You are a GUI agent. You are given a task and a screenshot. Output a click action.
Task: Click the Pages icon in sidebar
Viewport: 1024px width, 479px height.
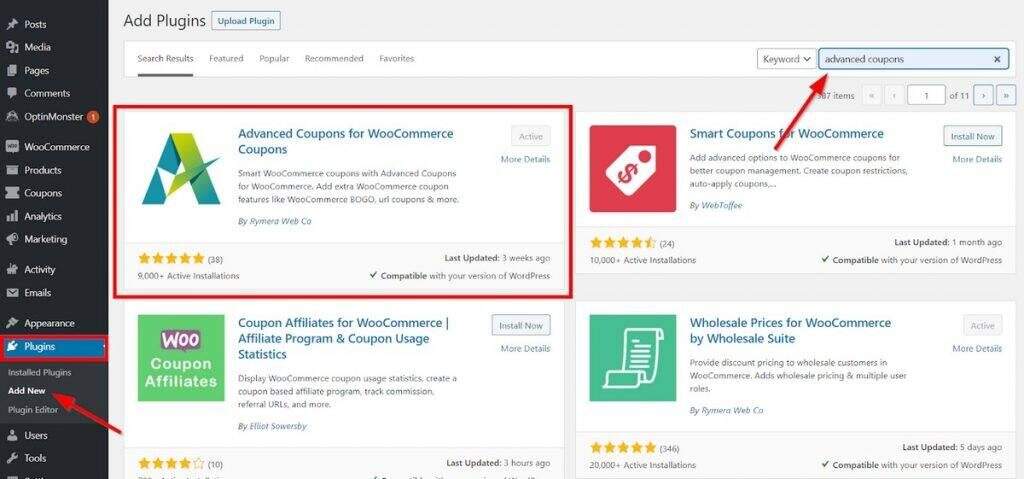coord(12,71)
